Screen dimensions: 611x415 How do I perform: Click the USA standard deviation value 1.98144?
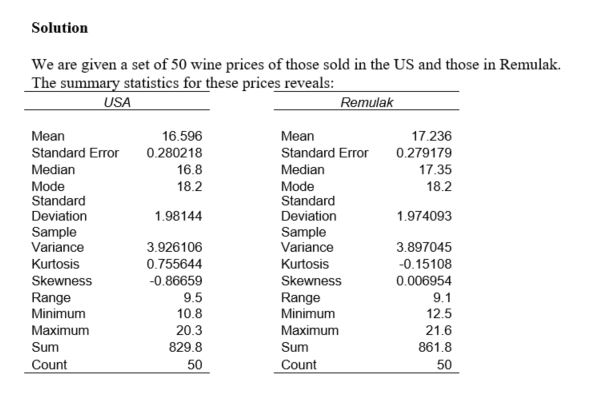pyautogui.click(x=178, y=216)
